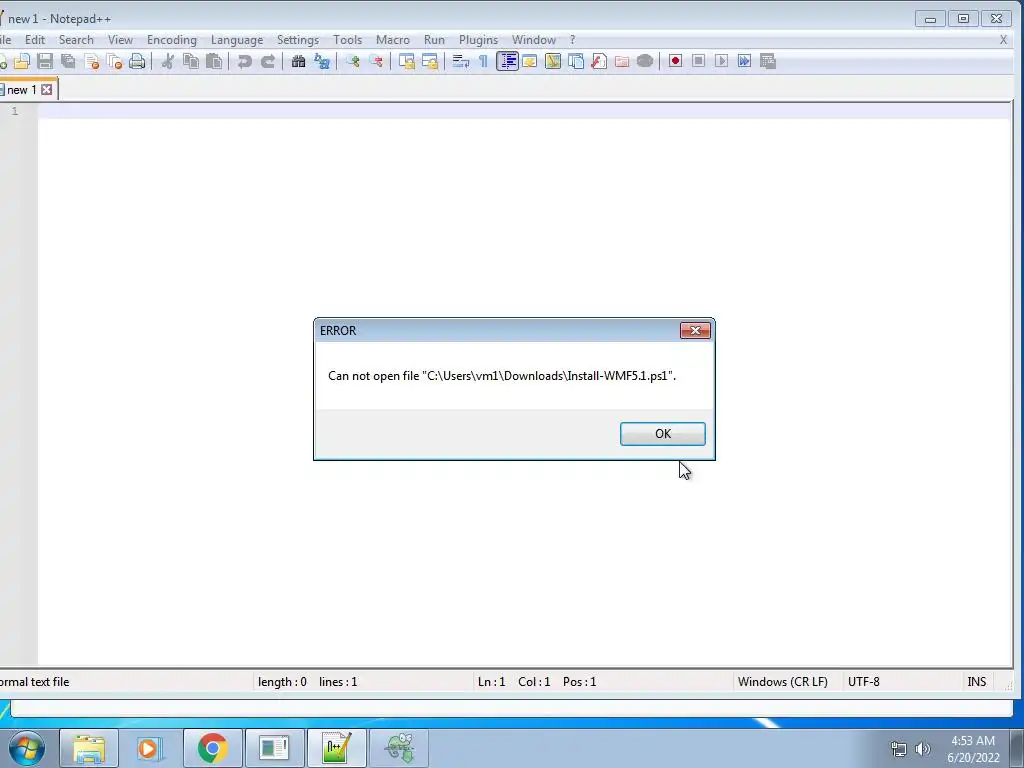
Task: Toggle the Document List panel icon
Action: [576, 61]
